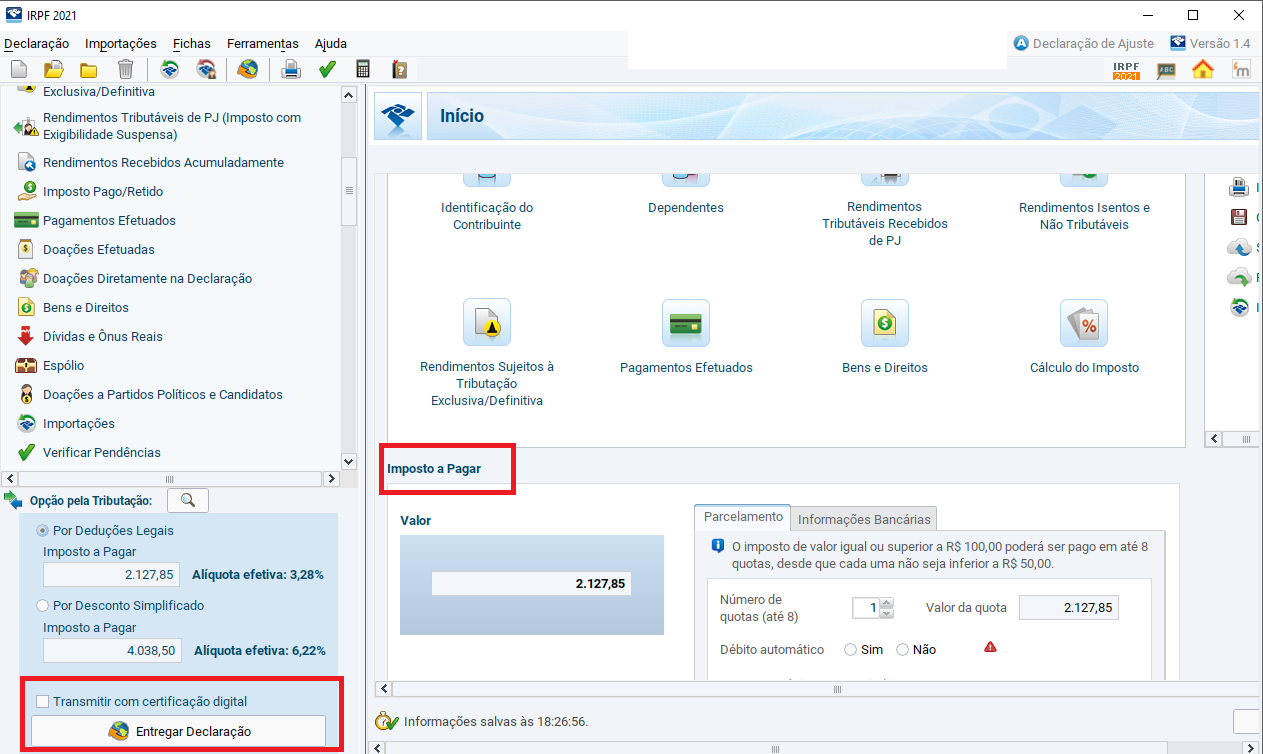
Task: Open Doações a Partidos Políticos e Candidatos
Action: click(x=163, y=394)
